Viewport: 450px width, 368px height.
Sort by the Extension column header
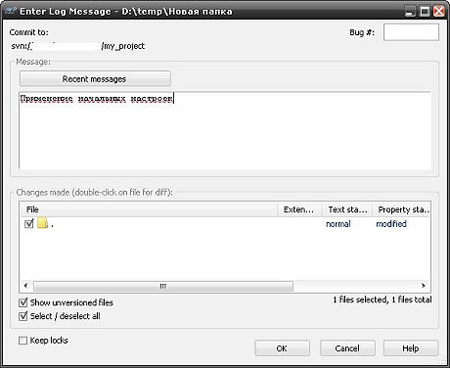[x=299, y=210]
